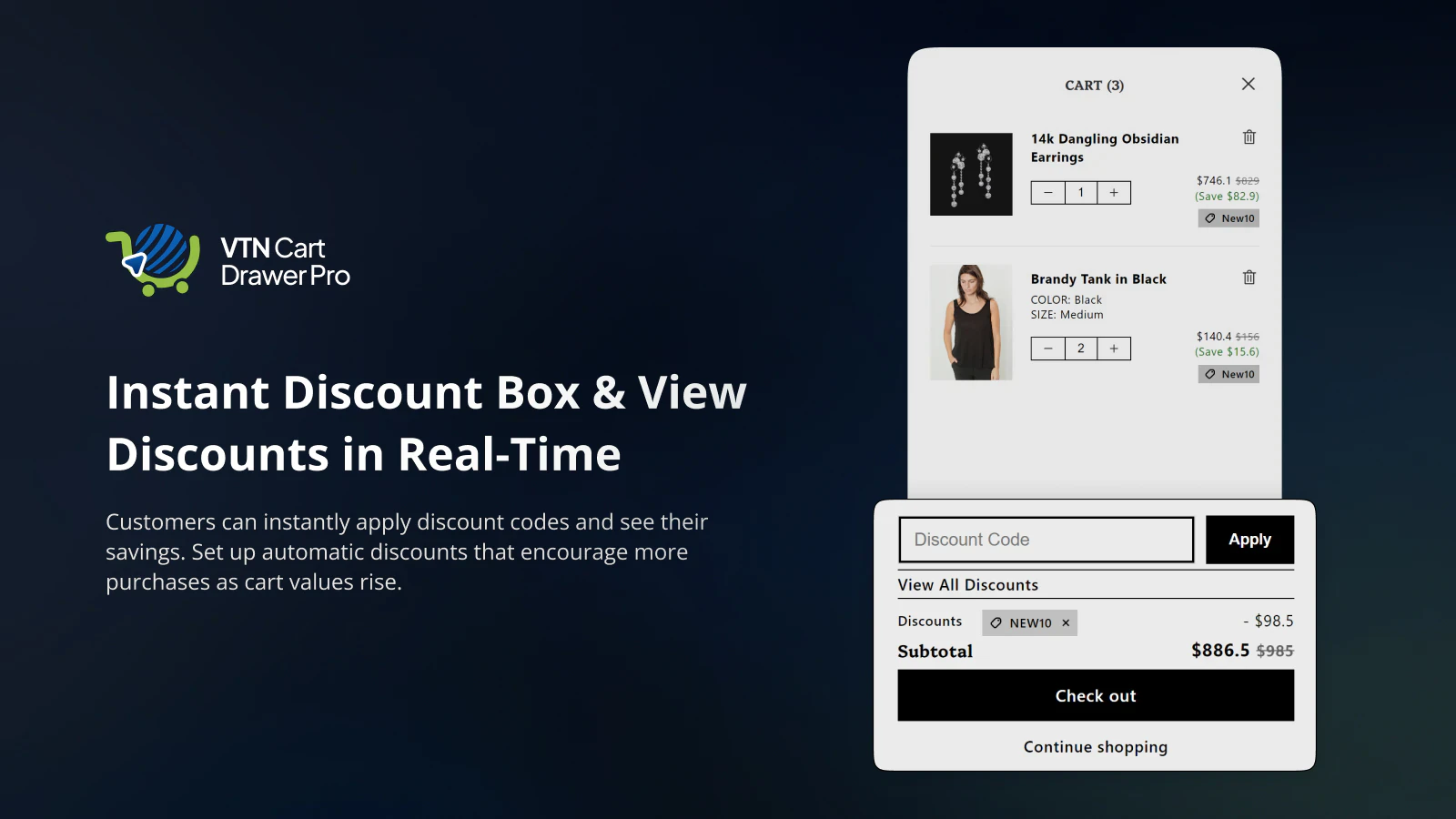Click inside the Discount Code input field
The image size is (1456, 819).
(1045, 539)
